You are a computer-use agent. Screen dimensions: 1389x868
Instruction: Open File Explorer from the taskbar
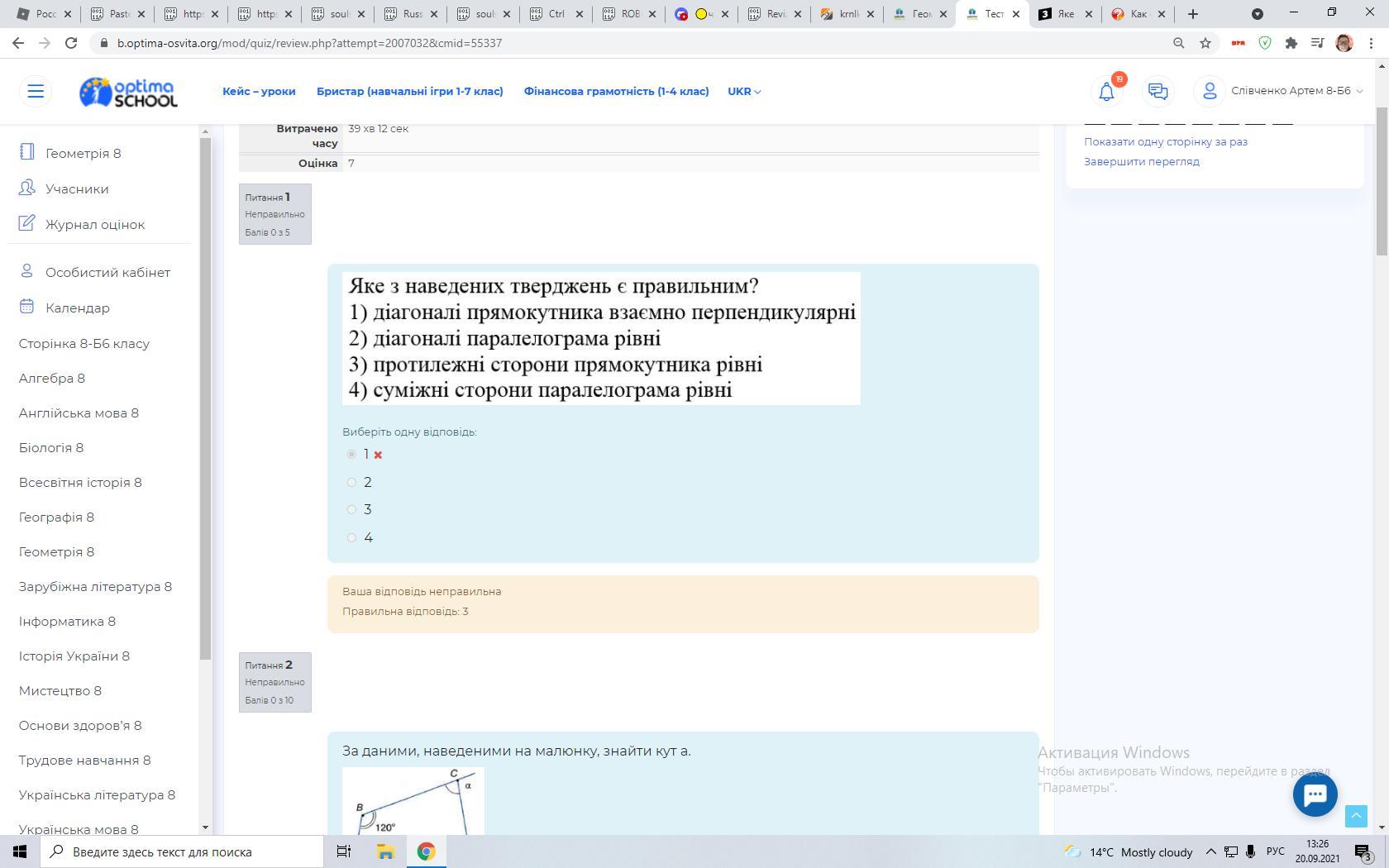(x=385, y=851)
